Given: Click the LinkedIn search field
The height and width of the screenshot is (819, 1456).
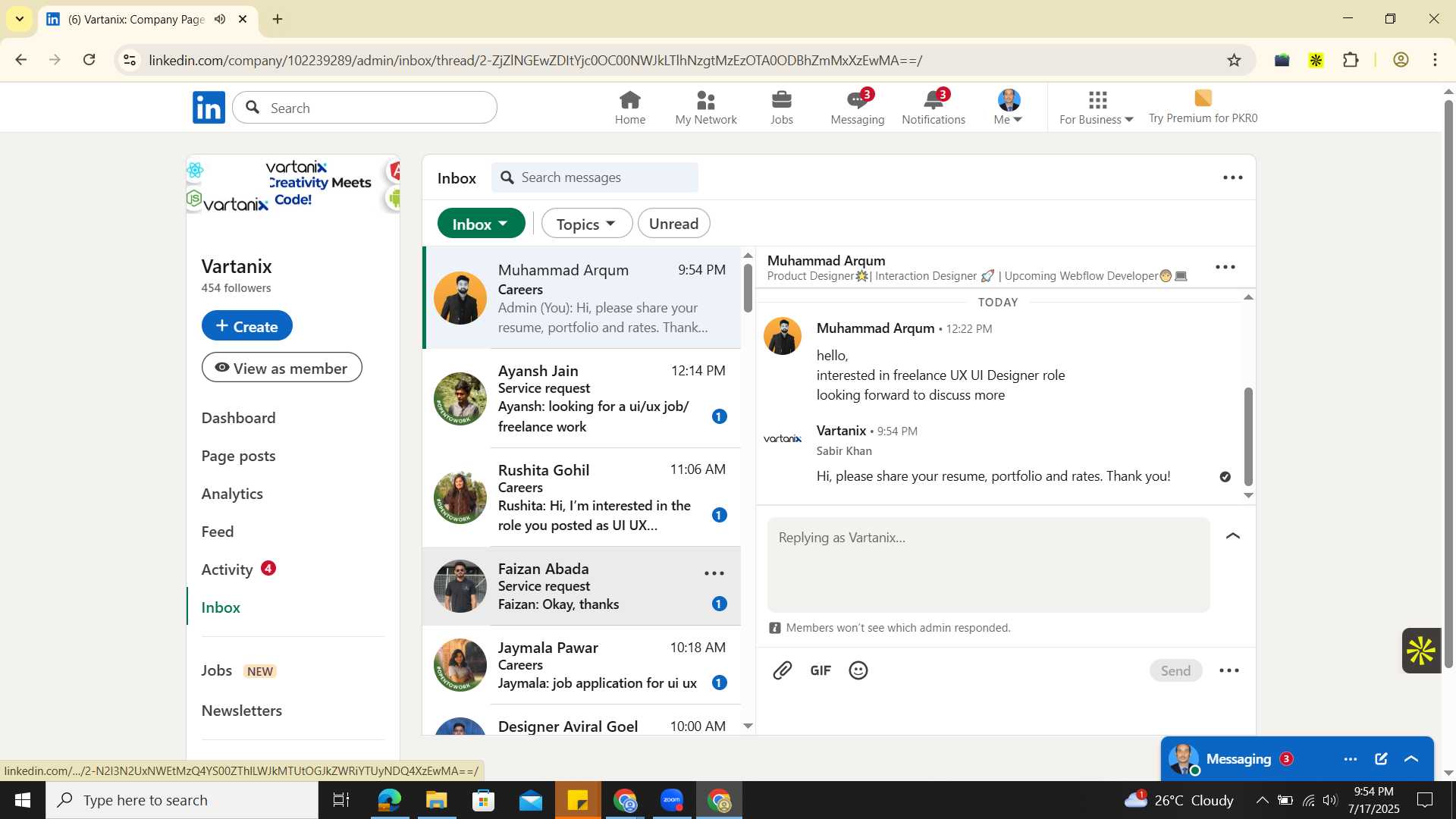Looking at the screenshot, I should coord(365,108).
